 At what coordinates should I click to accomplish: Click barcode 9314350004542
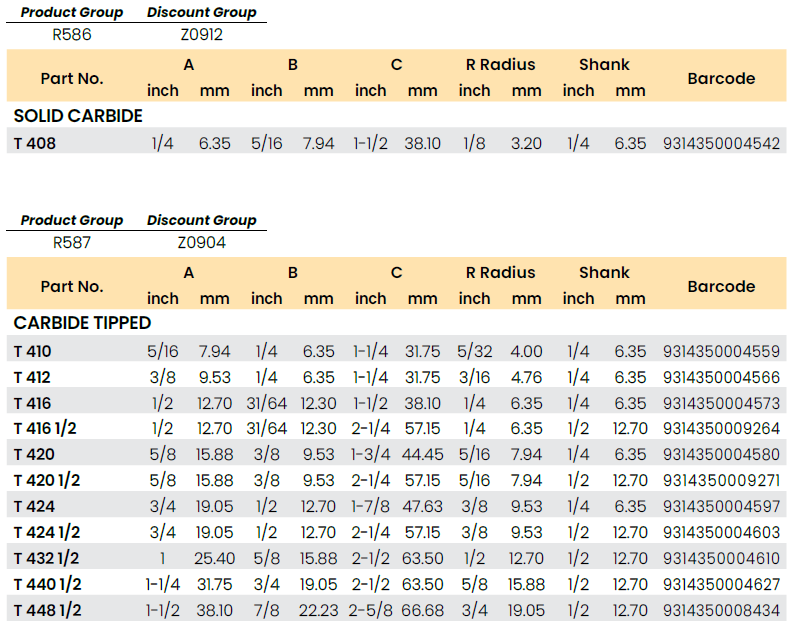720,143
